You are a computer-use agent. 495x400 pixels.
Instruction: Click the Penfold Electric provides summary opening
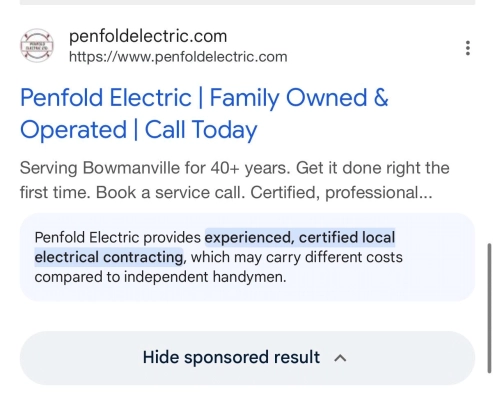(118, 238)
